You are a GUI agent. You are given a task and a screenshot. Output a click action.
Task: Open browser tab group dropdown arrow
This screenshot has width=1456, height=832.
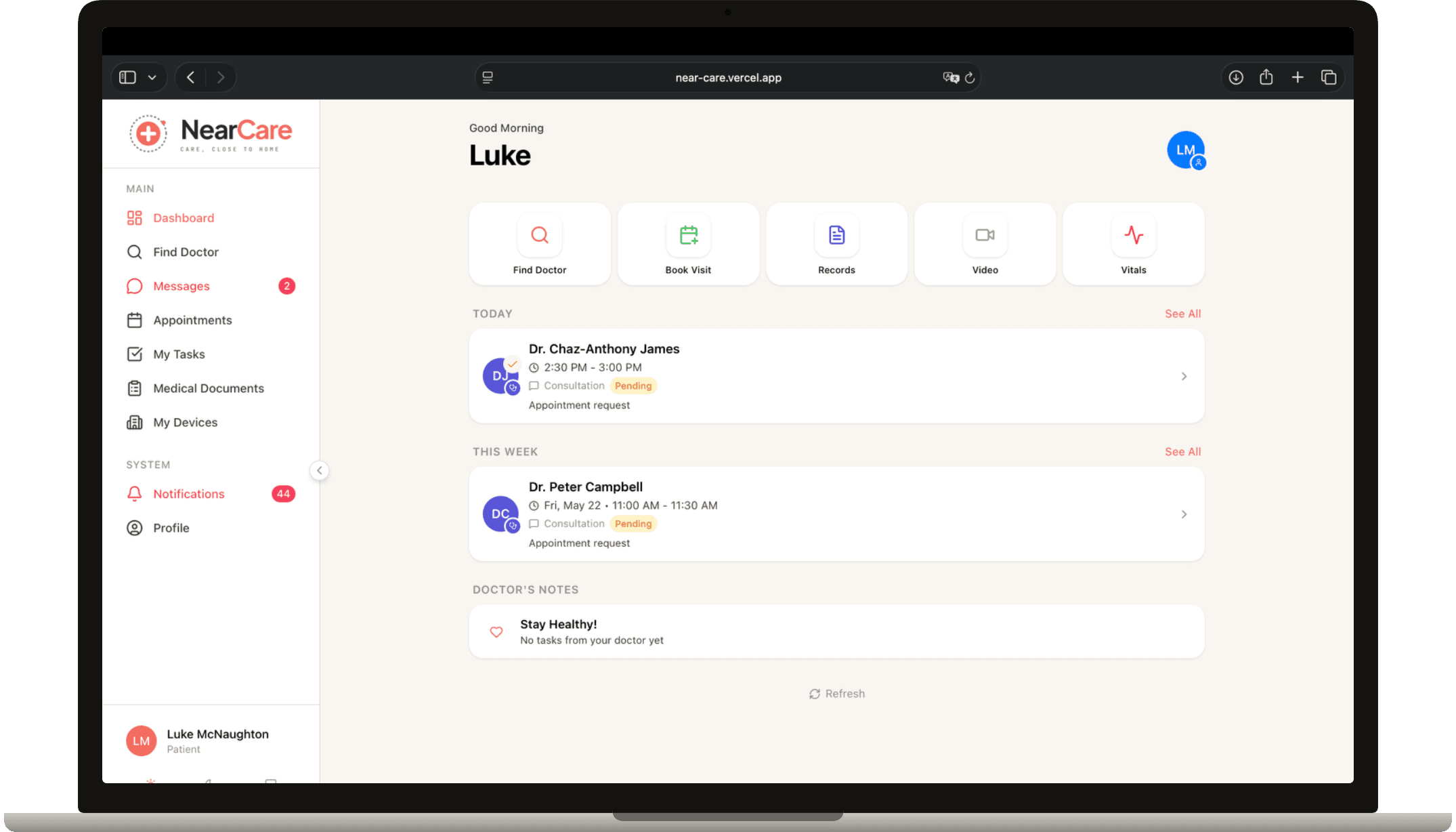[x=152, y=77]
